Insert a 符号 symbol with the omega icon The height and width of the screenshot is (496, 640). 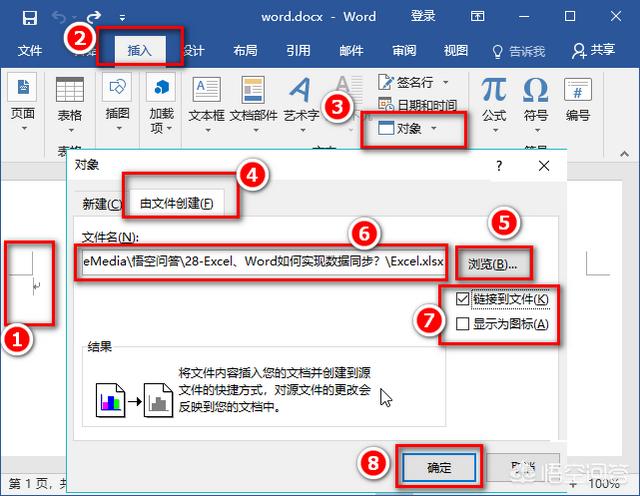point(536,89)
